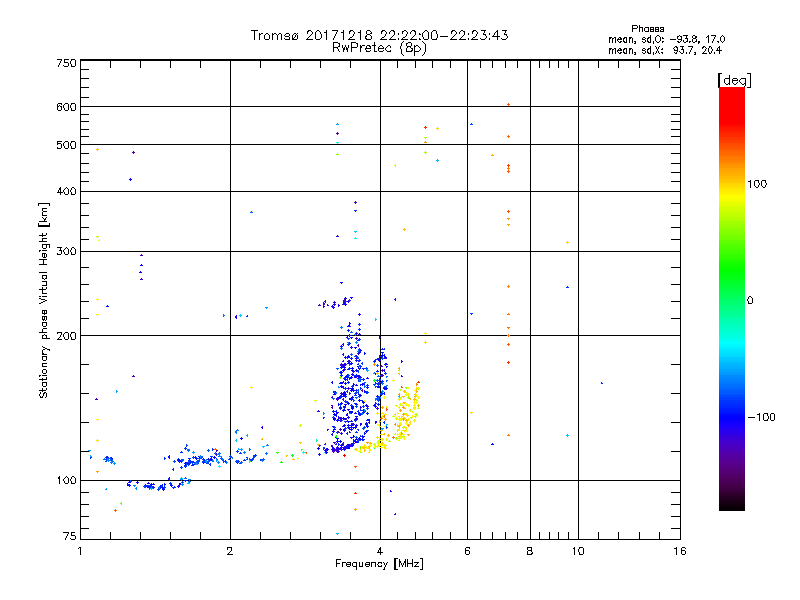Screen dimensions: 800x600
Task: Click the '300' y-axis tick label
Action: pos(66,251)
